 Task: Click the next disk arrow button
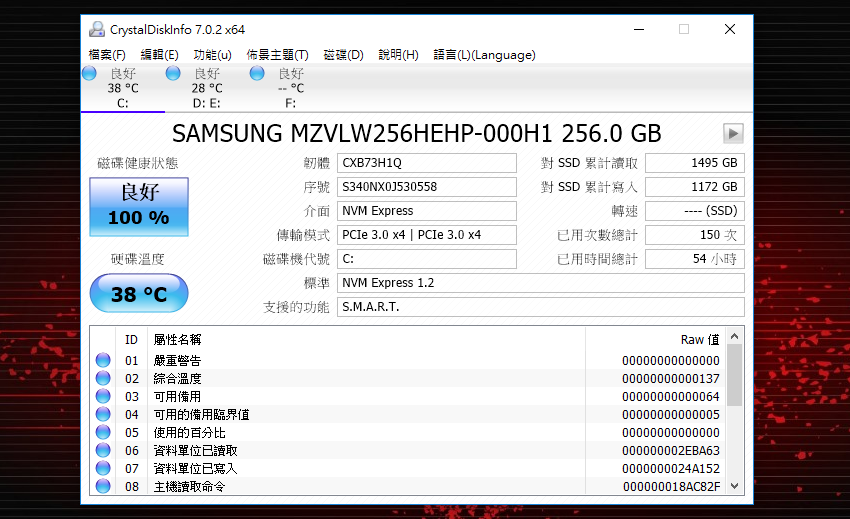point(733,133)
